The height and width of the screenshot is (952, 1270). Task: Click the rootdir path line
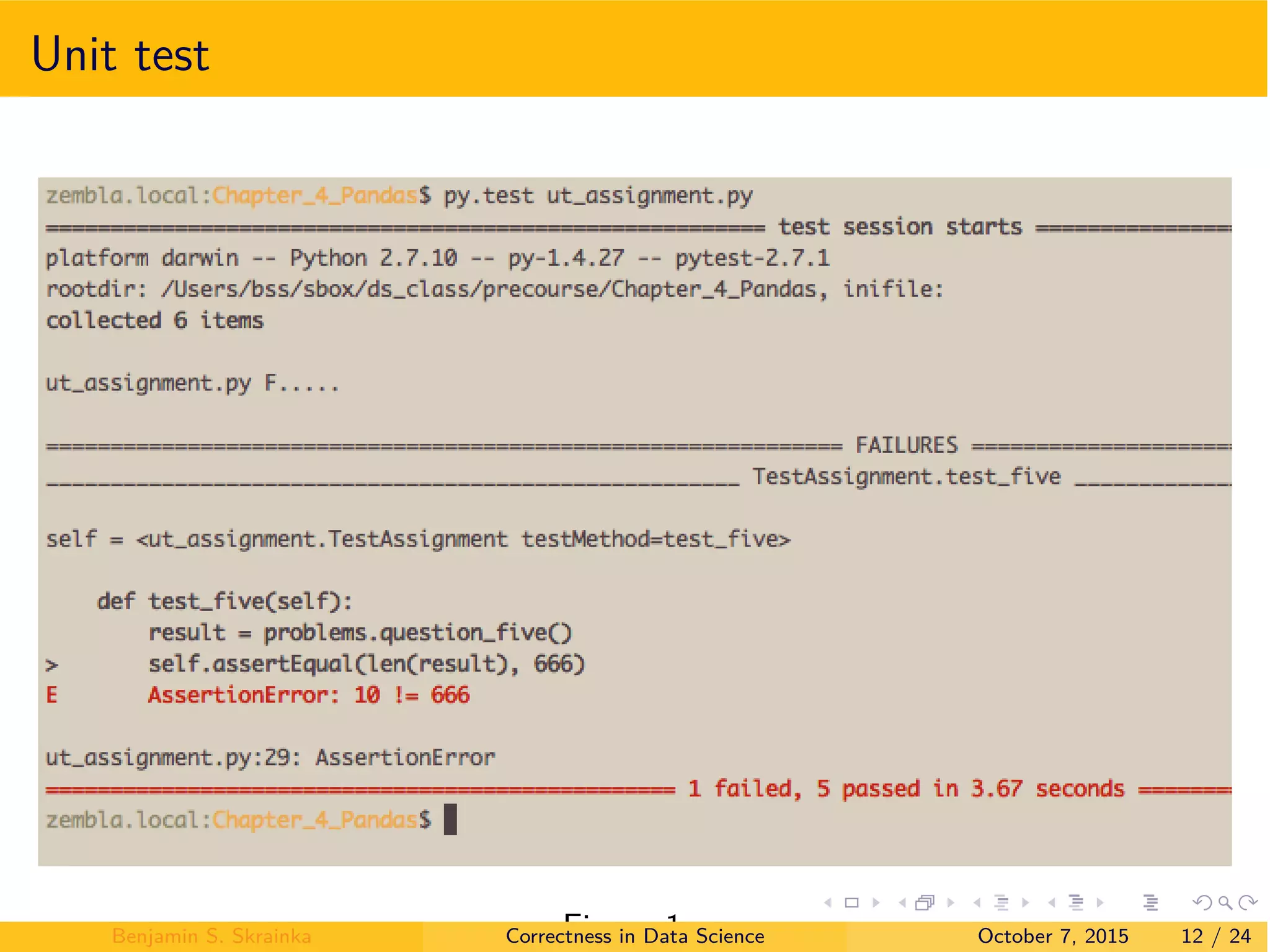coord(495,289)
